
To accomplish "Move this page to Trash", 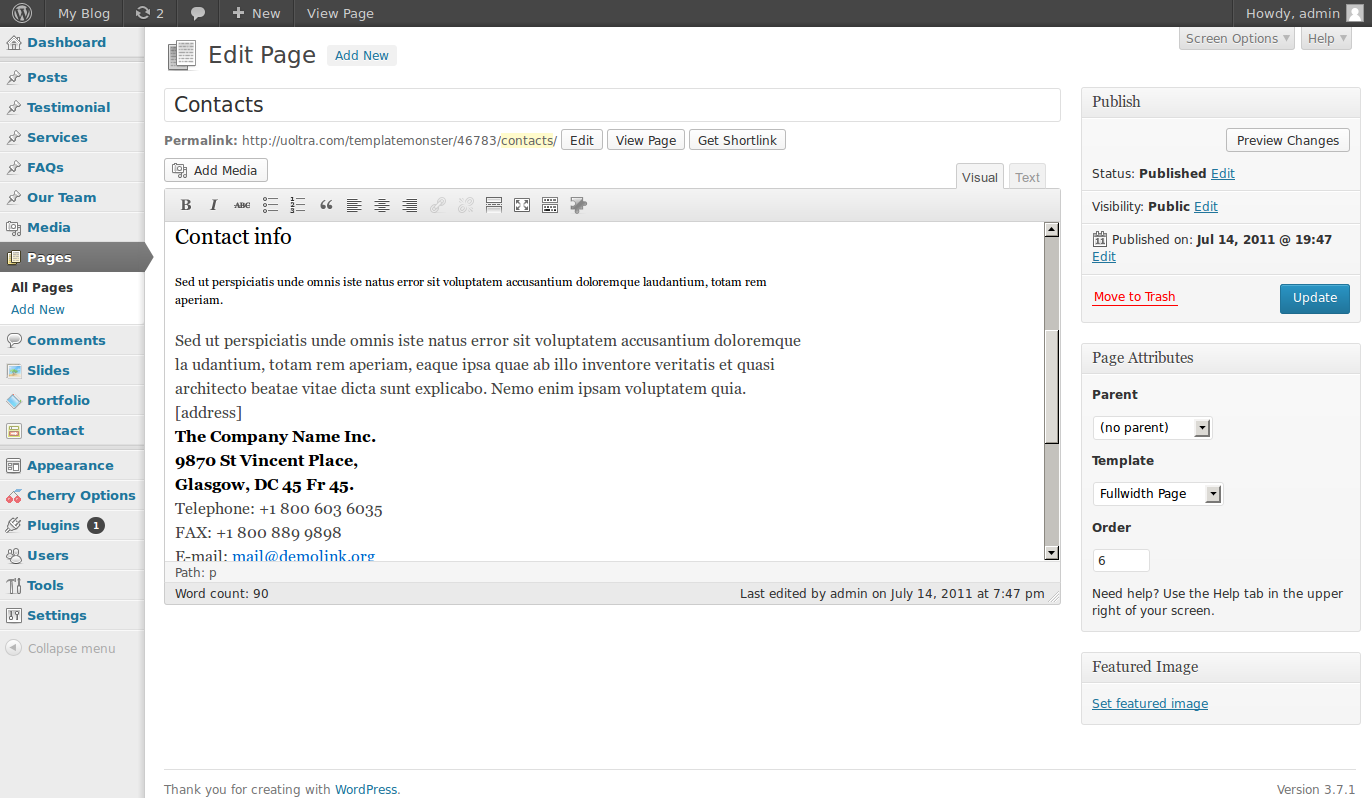I will tap(1135, 297).
